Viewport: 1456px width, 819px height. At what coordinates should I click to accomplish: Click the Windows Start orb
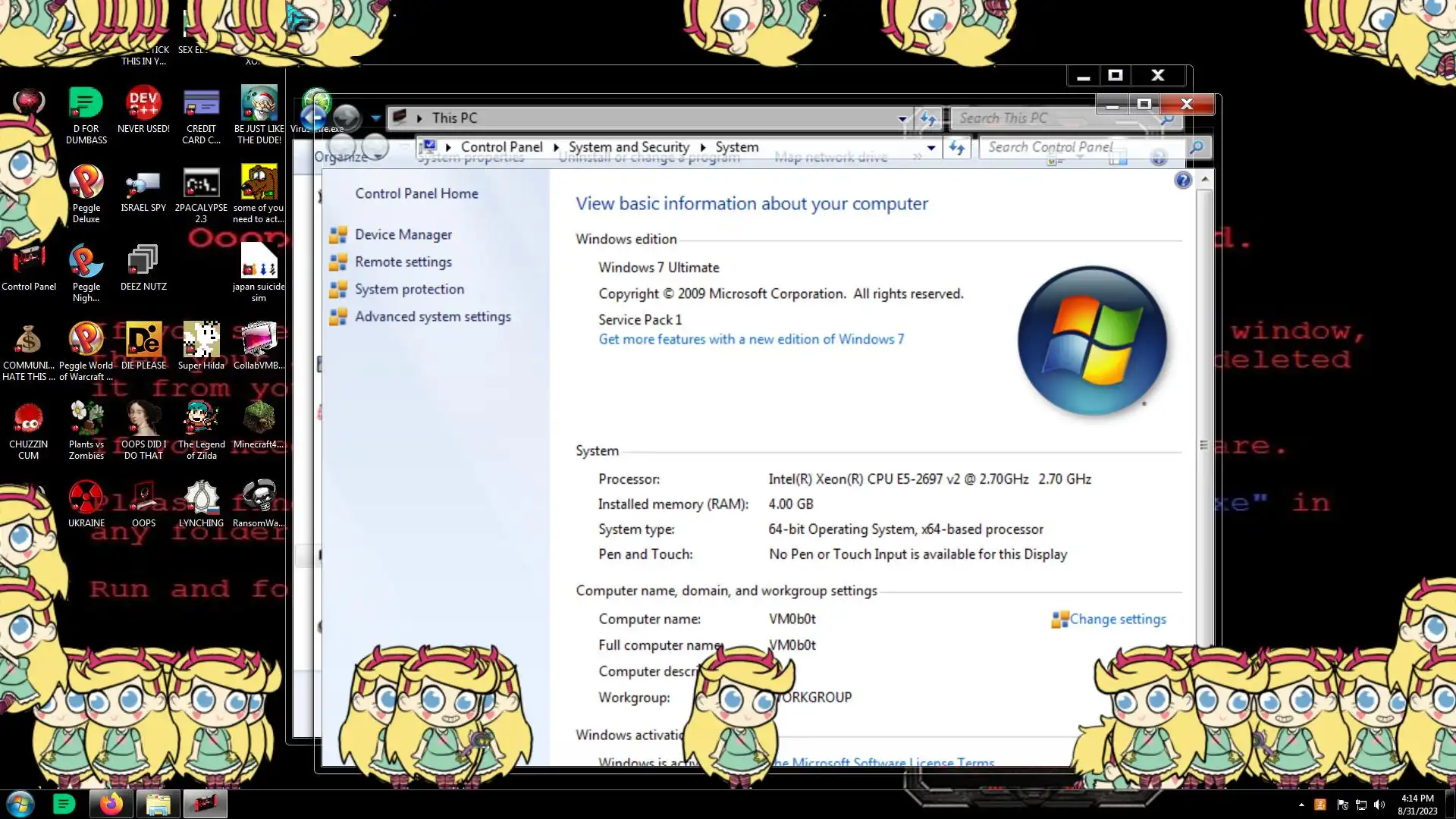pos(20,804)
